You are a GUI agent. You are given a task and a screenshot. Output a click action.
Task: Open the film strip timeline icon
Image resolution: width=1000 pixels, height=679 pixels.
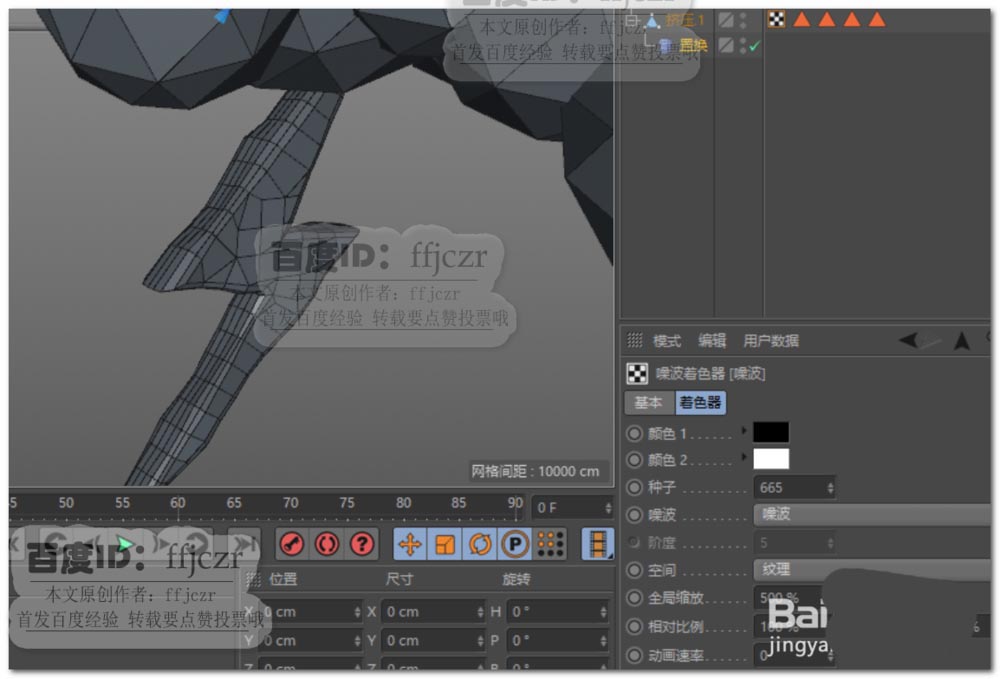click(598, 543)
